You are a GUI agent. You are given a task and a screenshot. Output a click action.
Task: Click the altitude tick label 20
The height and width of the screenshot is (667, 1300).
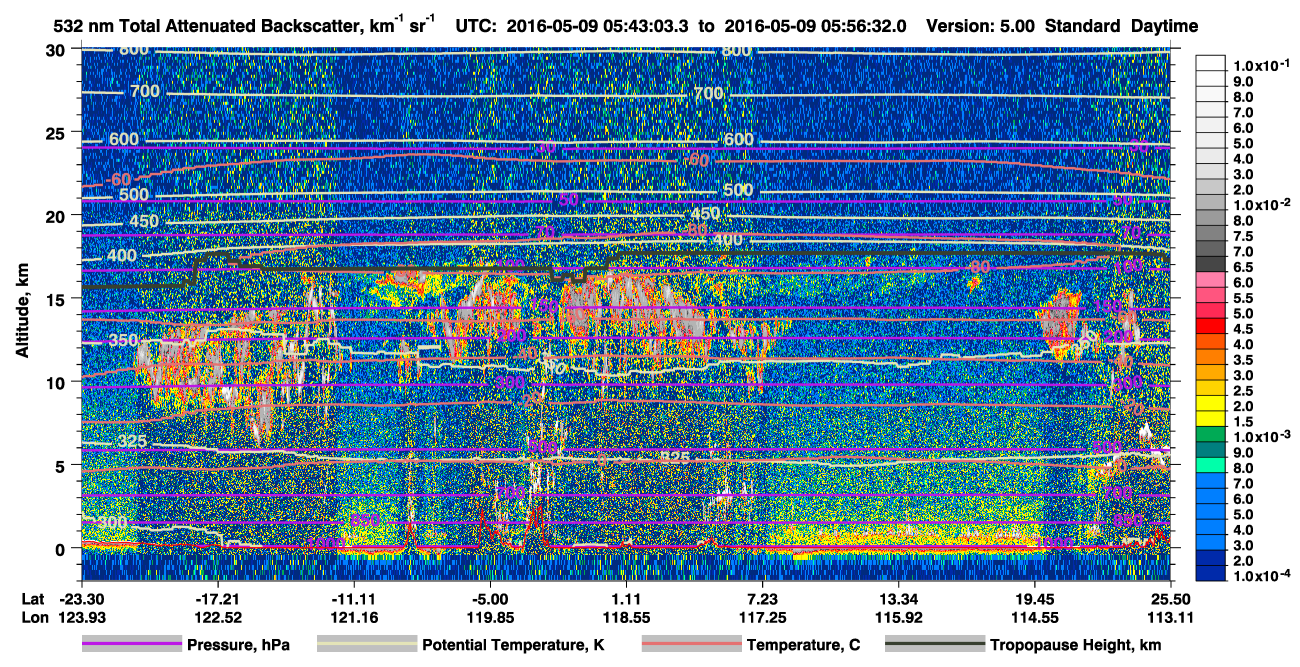57,215
